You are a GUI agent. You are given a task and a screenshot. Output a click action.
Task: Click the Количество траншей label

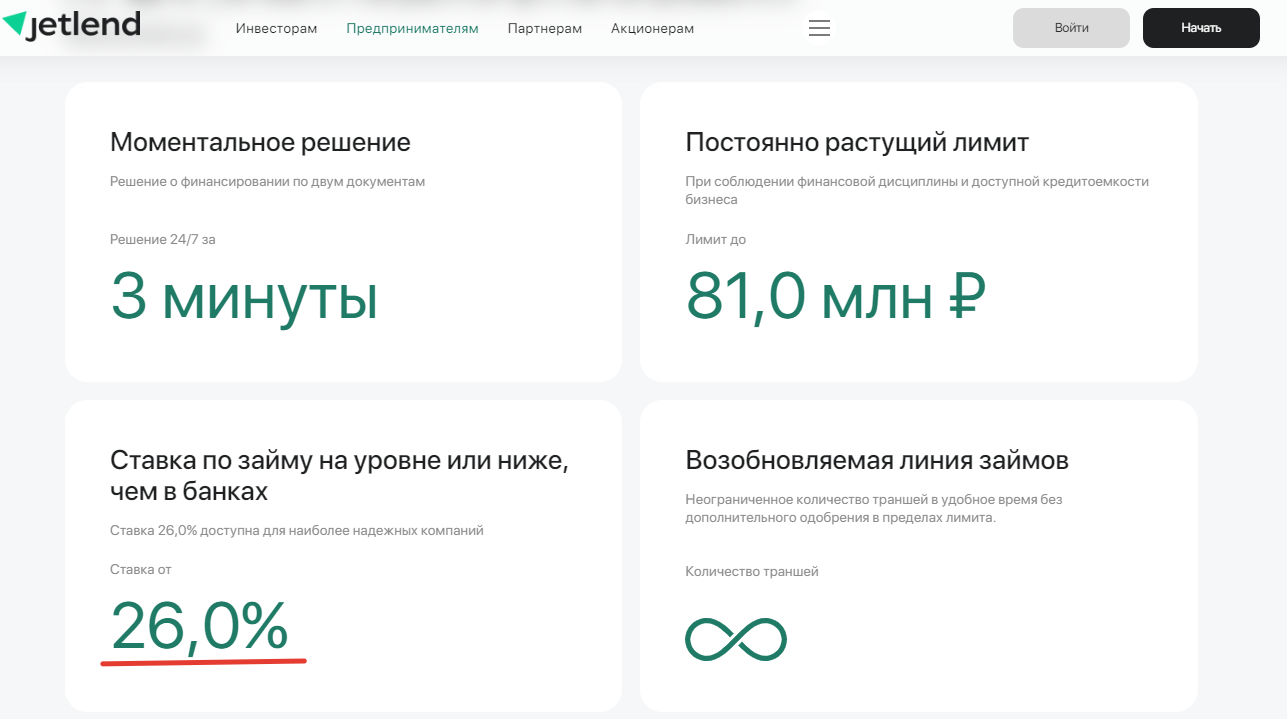751,572
